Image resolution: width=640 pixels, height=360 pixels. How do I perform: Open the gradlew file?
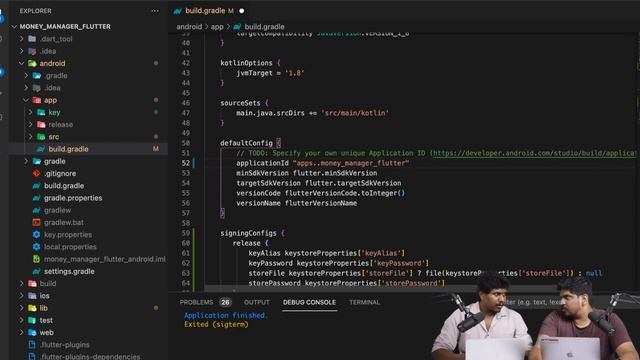coord(58,210)
